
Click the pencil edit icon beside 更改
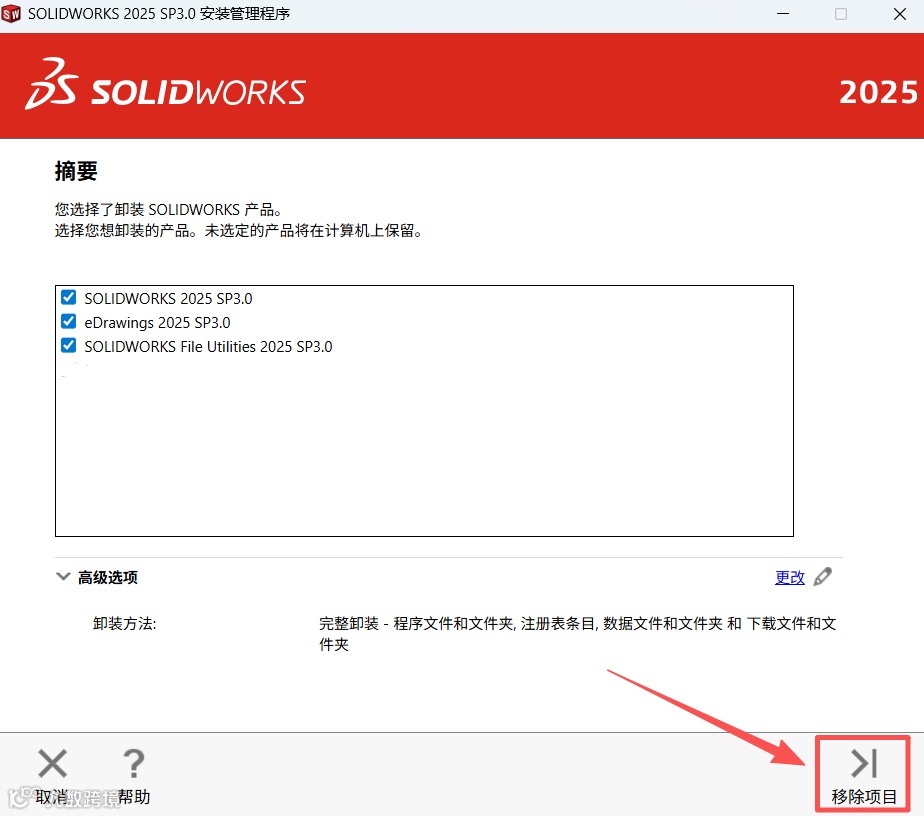823,577
